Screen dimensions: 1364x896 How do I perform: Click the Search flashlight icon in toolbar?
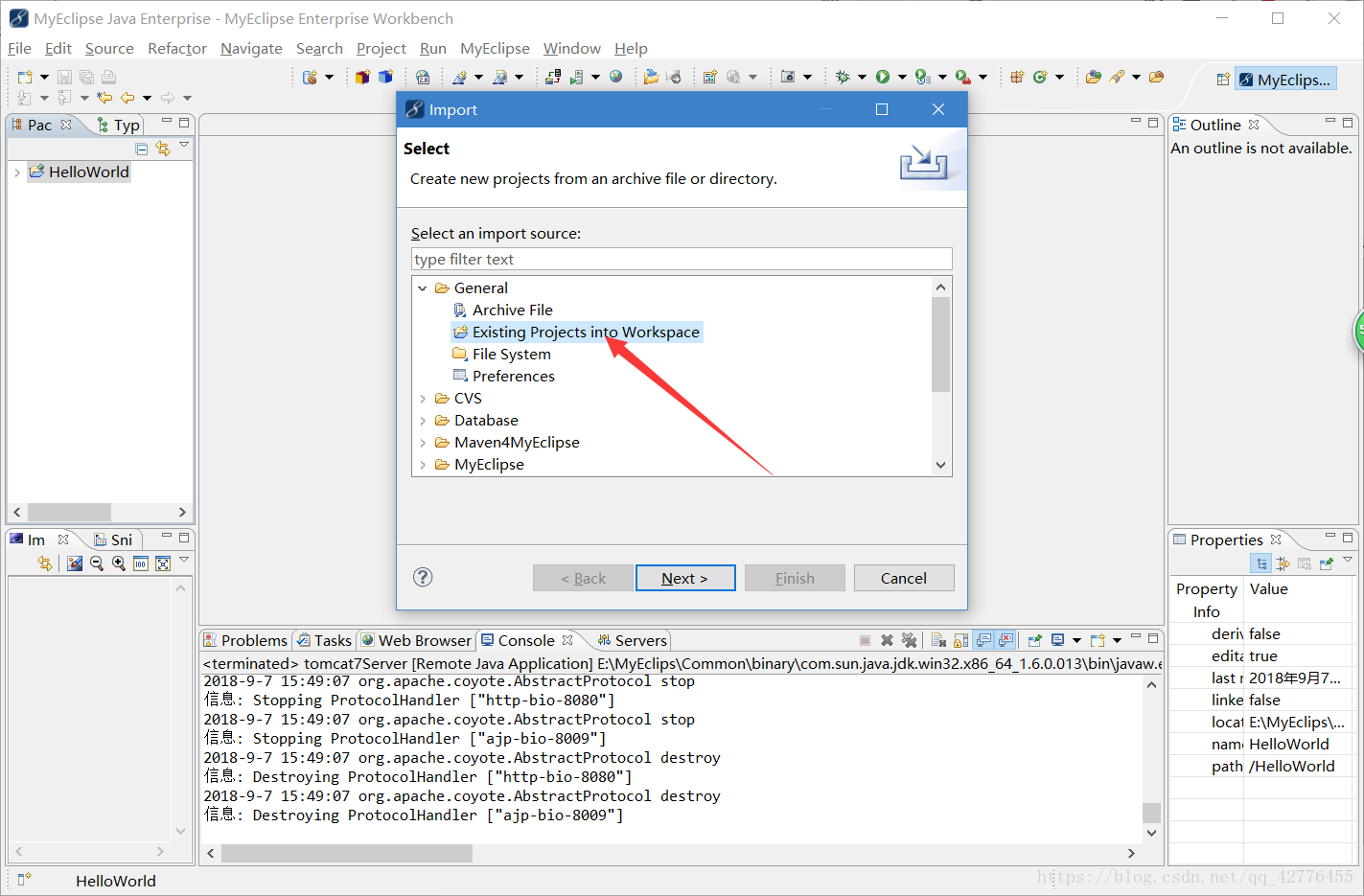(x=1118, y=77)
